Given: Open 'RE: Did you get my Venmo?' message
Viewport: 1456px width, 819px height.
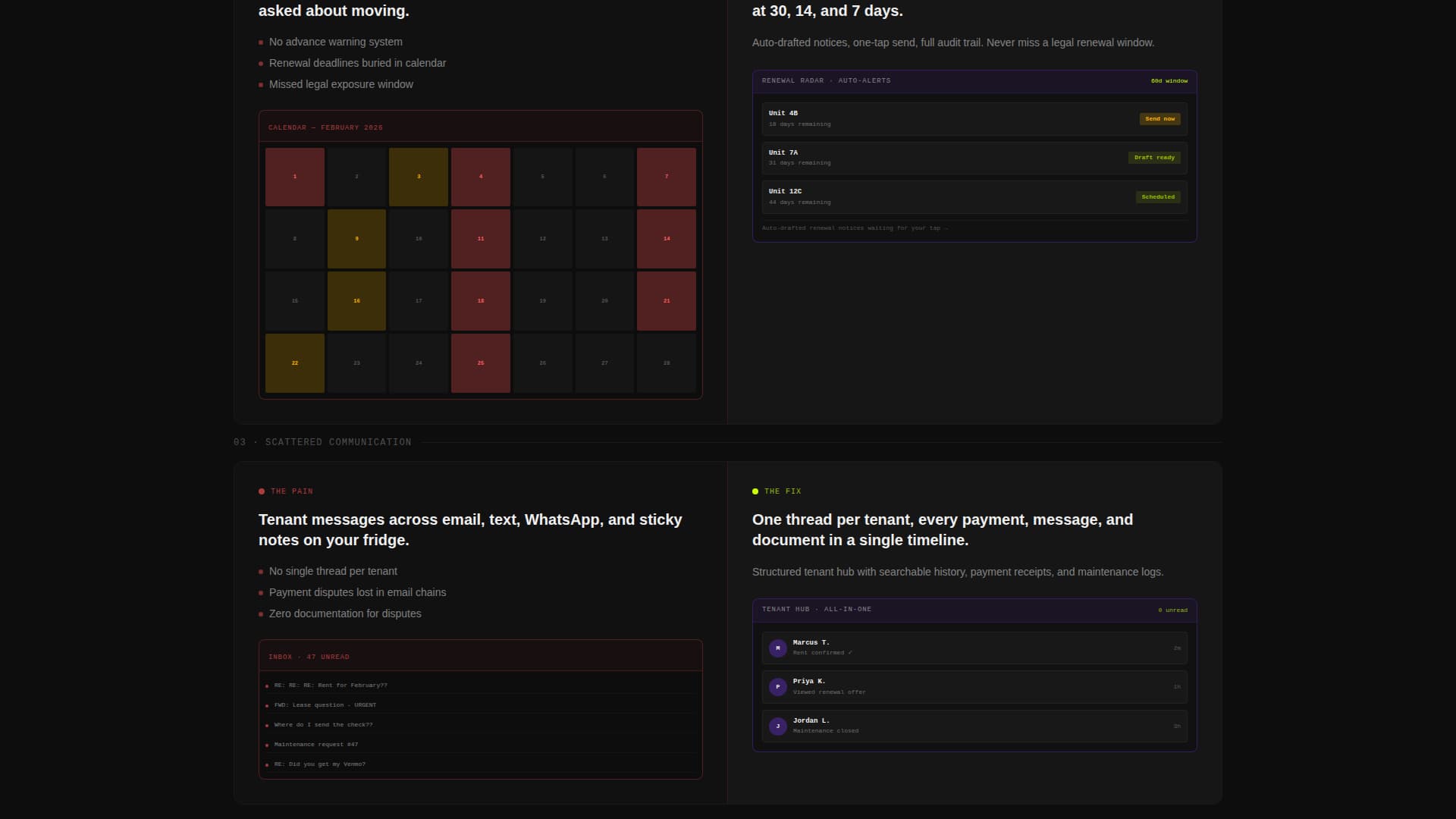Looking at the screenshot, I should point(320,764).
